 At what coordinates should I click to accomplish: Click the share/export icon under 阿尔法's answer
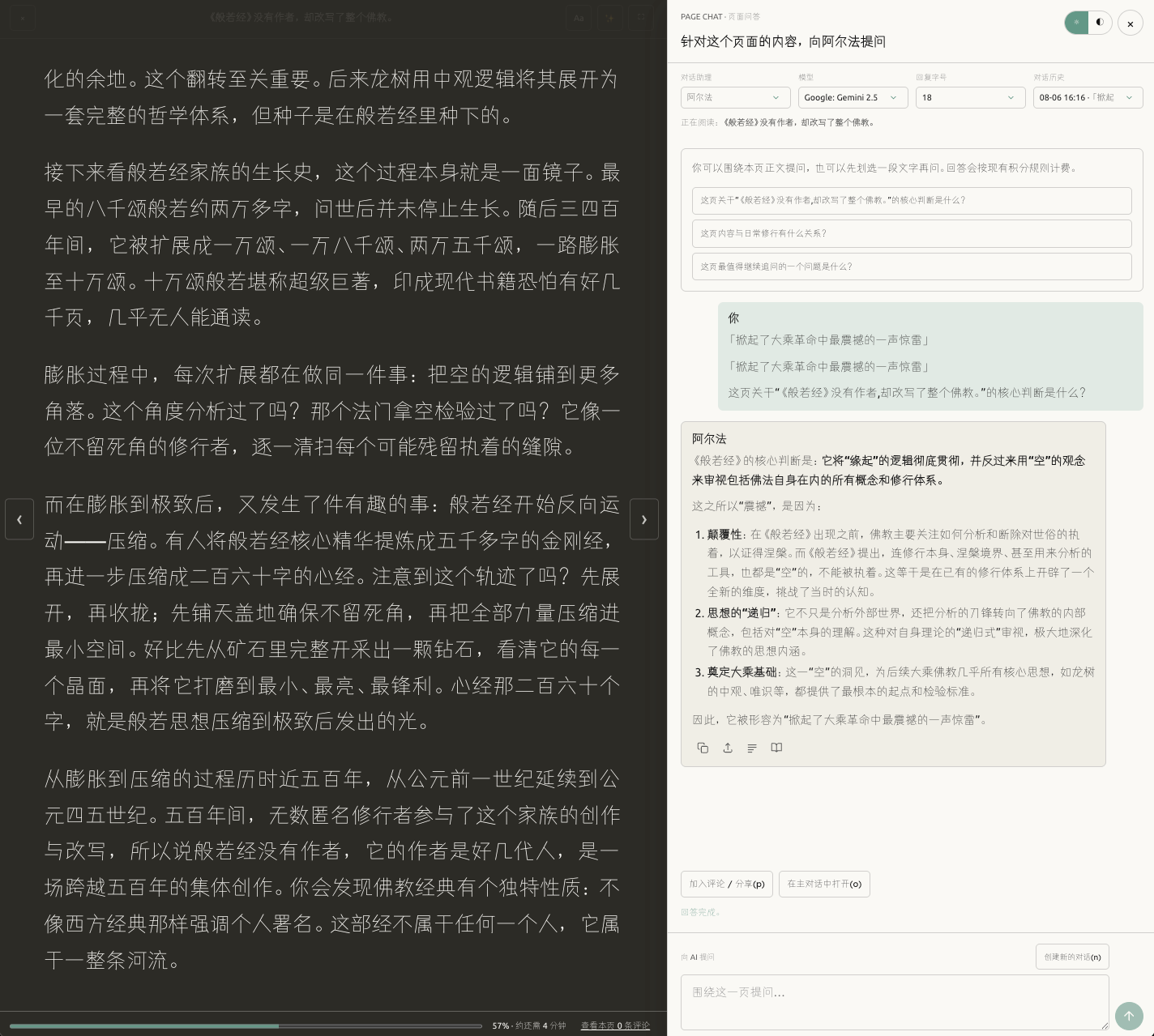coord(728,748)
